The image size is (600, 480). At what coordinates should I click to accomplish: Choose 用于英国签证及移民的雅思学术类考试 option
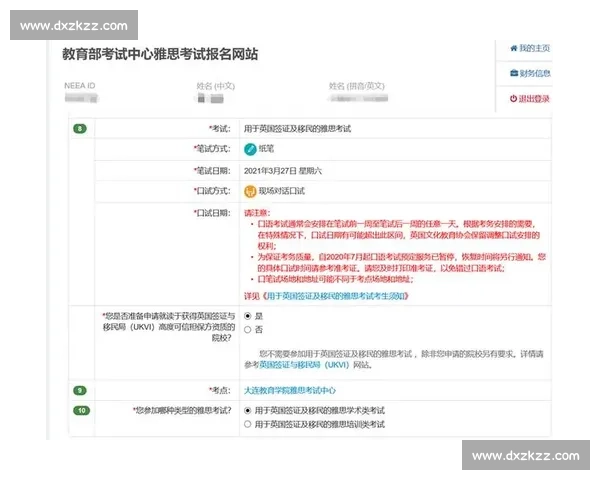pos(248,411)
